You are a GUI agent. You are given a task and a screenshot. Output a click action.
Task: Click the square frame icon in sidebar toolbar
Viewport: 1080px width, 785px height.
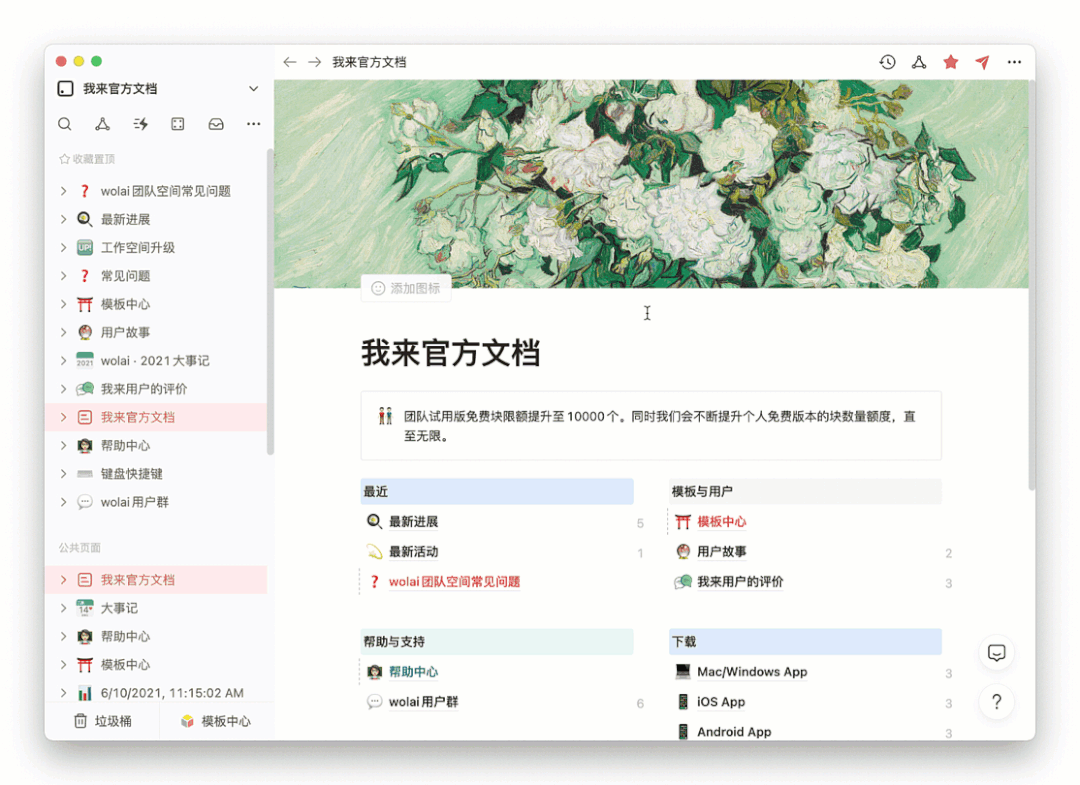tap(178, 124)
